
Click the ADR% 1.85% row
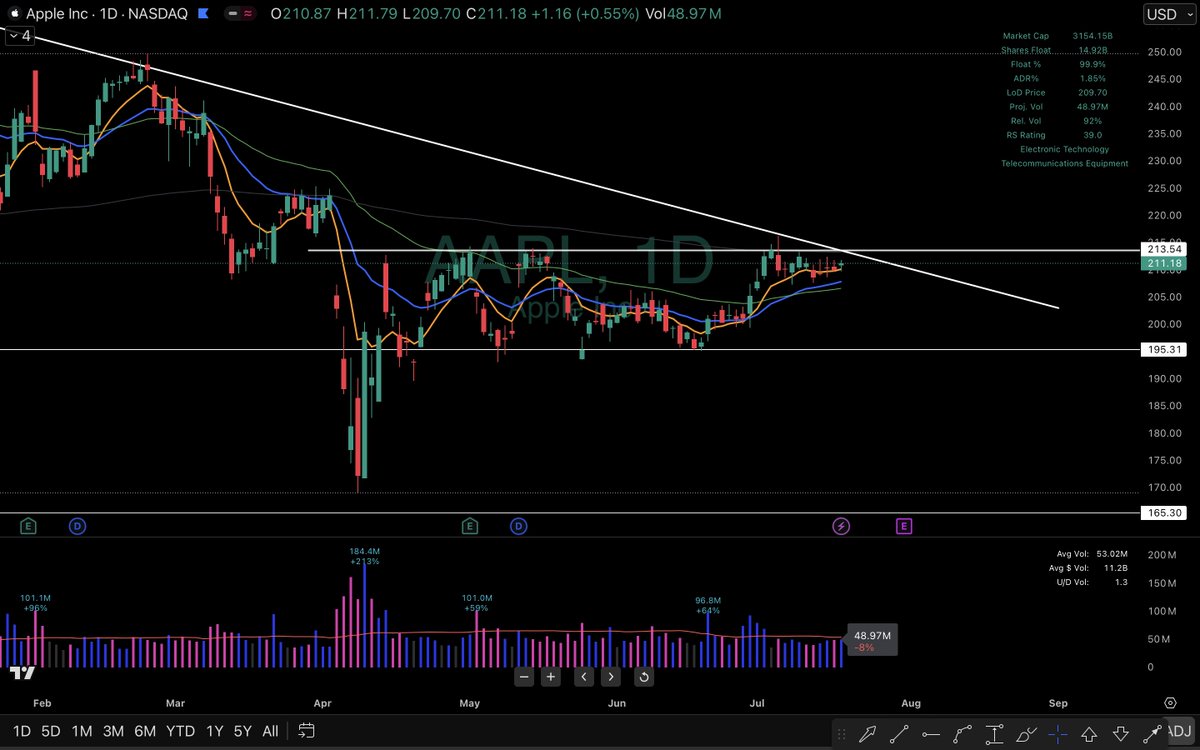(x=1062, y=78)
